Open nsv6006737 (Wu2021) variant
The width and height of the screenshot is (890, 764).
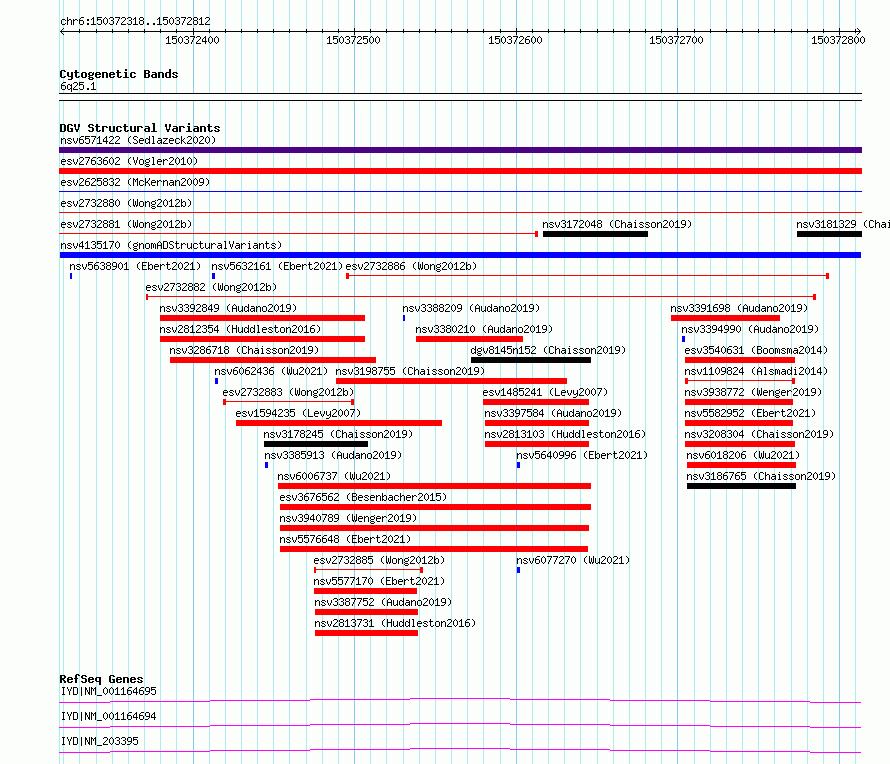pyautogui.click(x=334, y=476)
